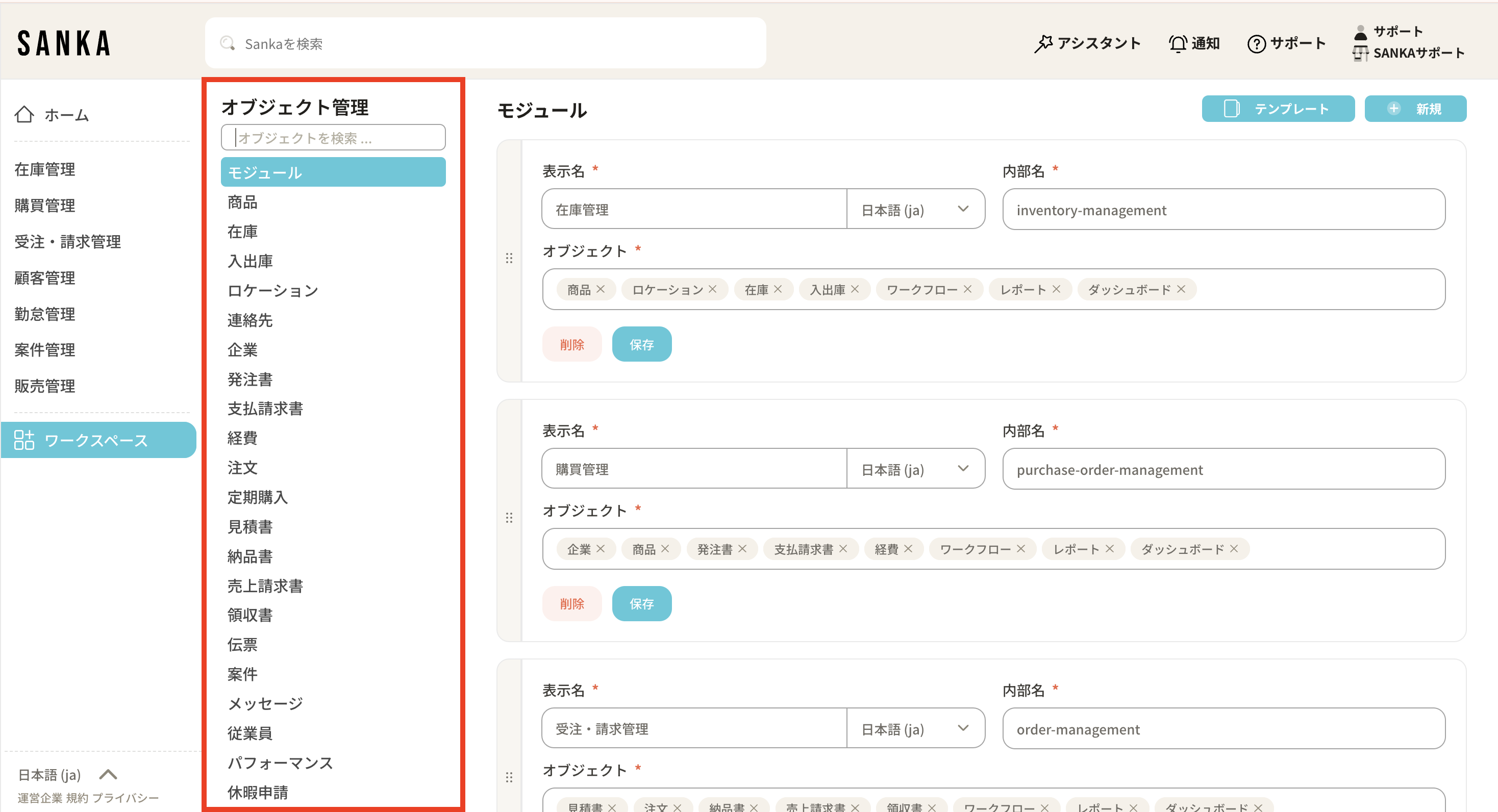The image size is (1498, 812).
Task: Click the Workspace grid icon
Action: point(24,440)
